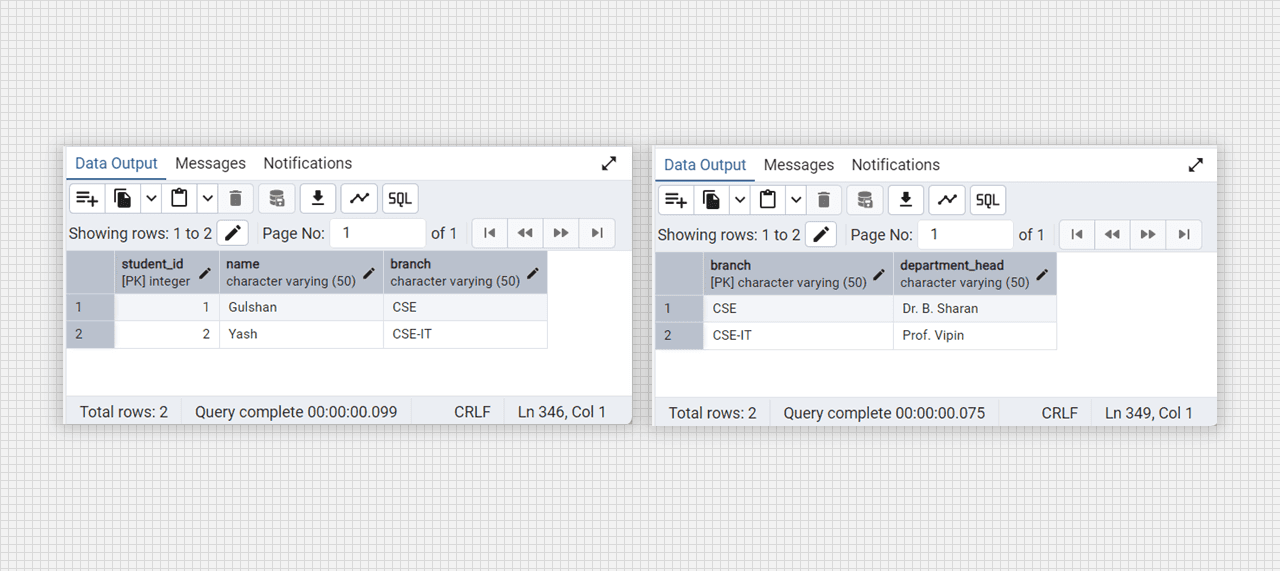Go to next page in right panel
The width and height of the screenshot is (1280, 571).
(1148, 235)
